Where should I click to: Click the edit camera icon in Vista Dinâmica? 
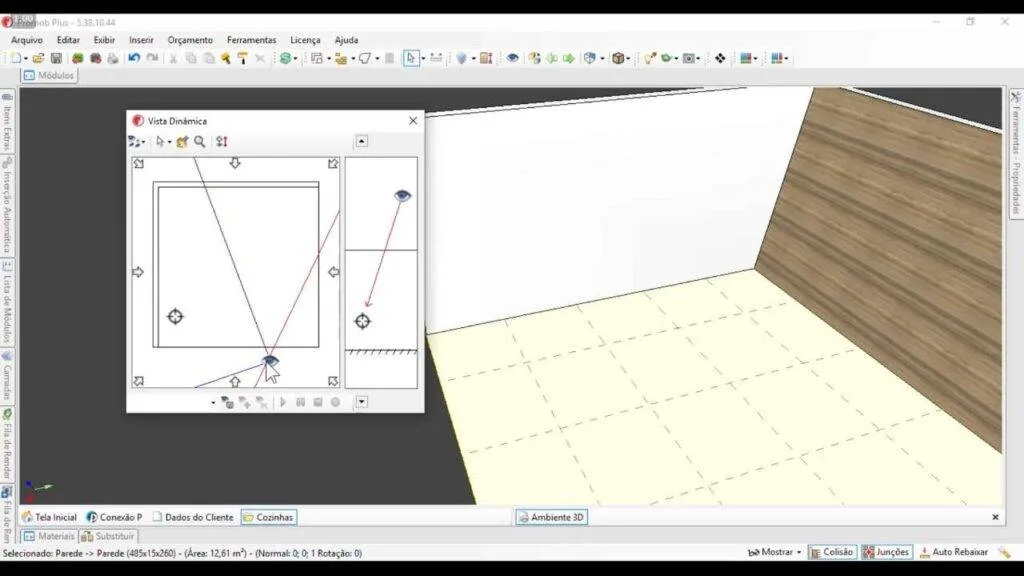click(182, 141)
